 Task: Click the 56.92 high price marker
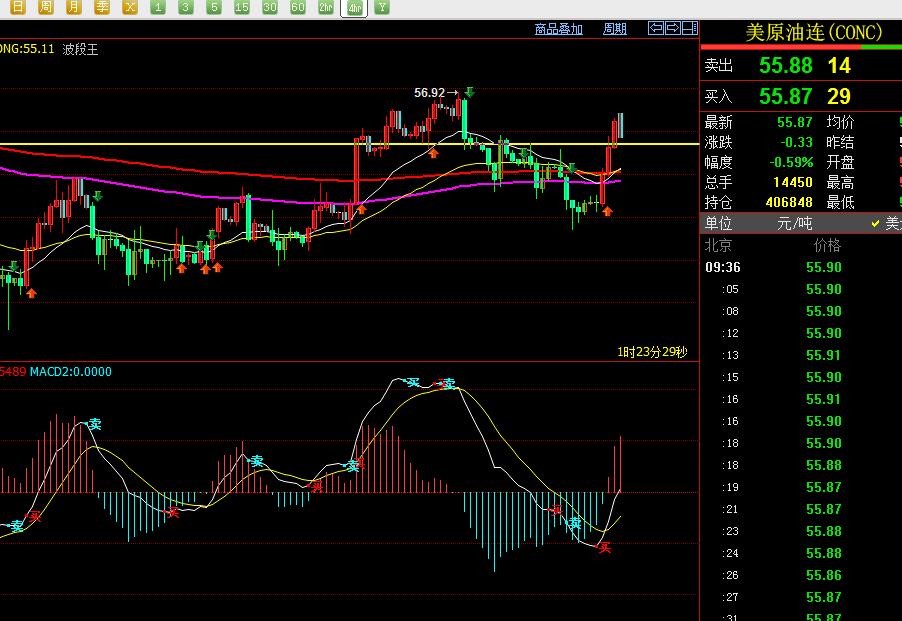point(430,93)
